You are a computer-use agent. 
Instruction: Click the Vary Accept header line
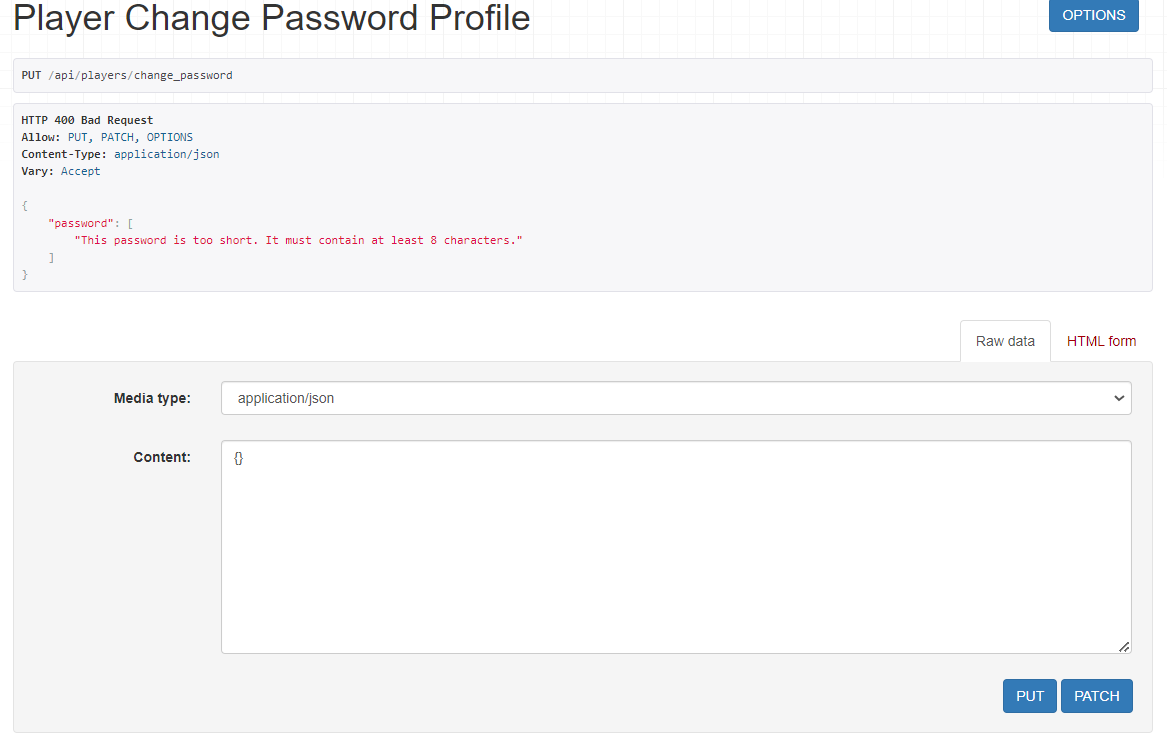61,171
